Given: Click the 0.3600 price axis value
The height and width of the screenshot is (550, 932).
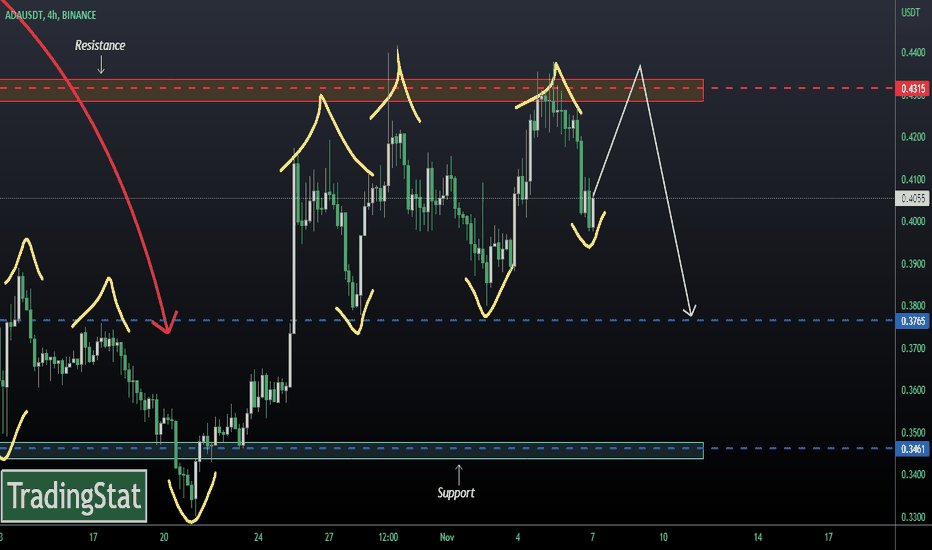Looking at the screenshot, I should (913, 390).
